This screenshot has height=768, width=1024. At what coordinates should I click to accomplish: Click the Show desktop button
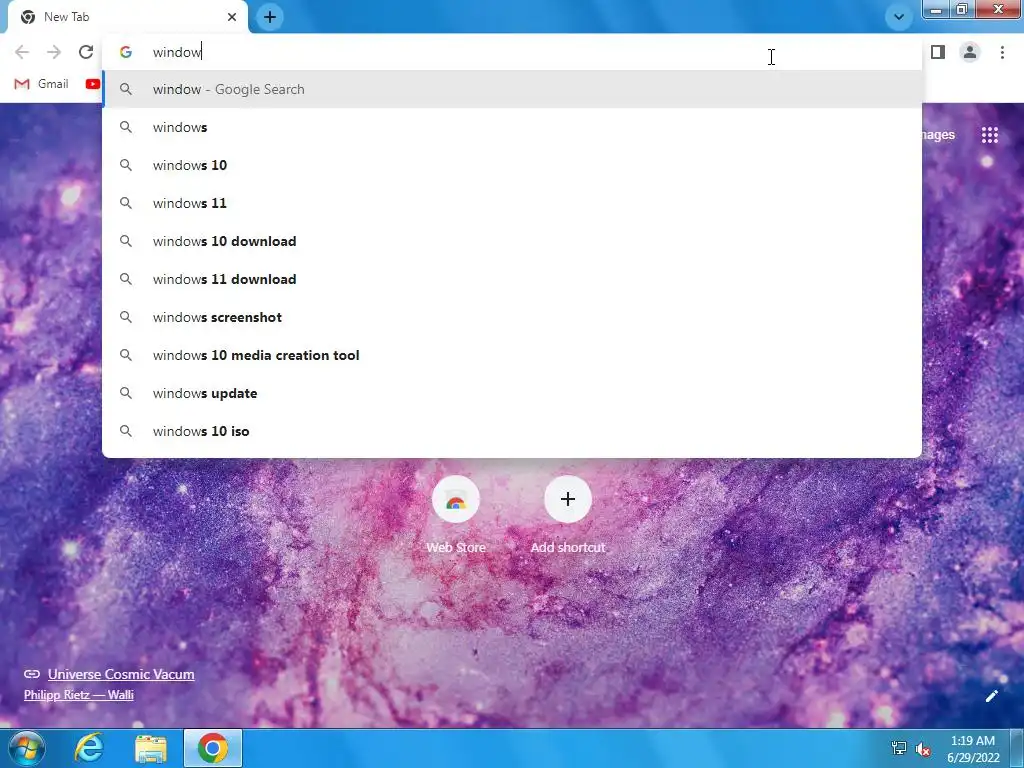click(1017, 748)
